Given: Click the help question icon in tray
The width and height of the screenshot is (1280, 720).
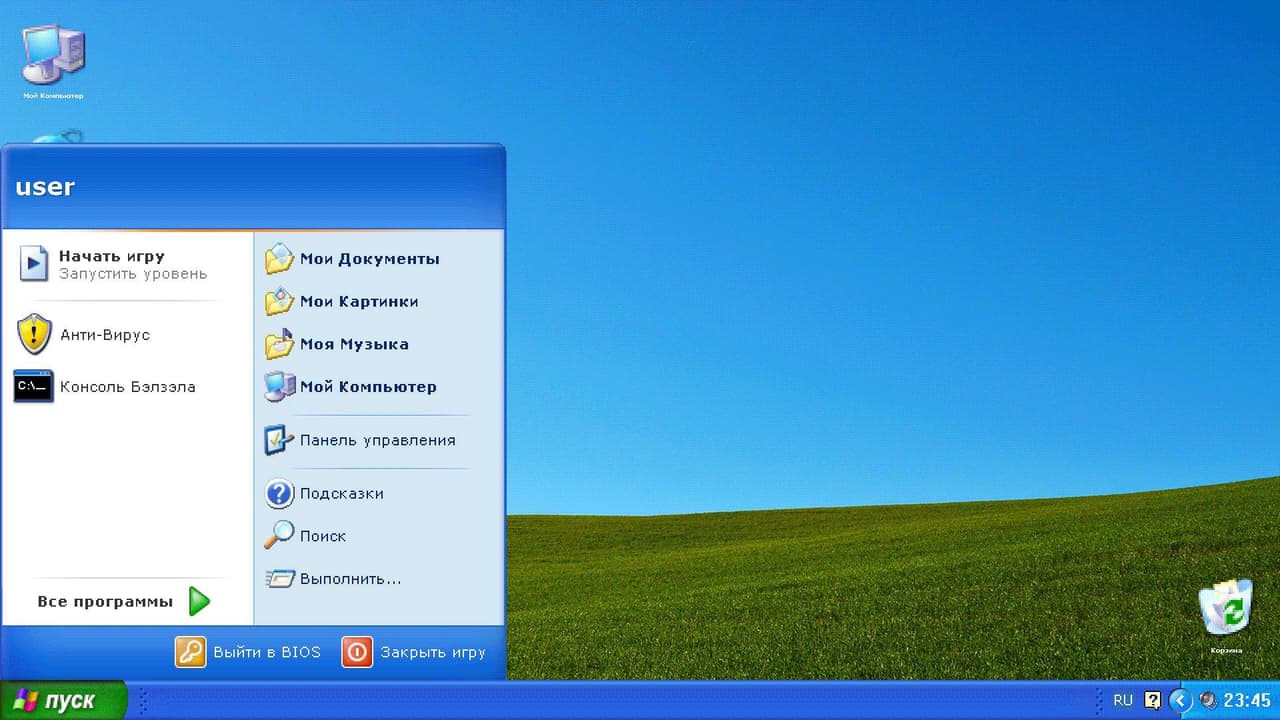Looking at the screenshot, I should point(1153,700).
